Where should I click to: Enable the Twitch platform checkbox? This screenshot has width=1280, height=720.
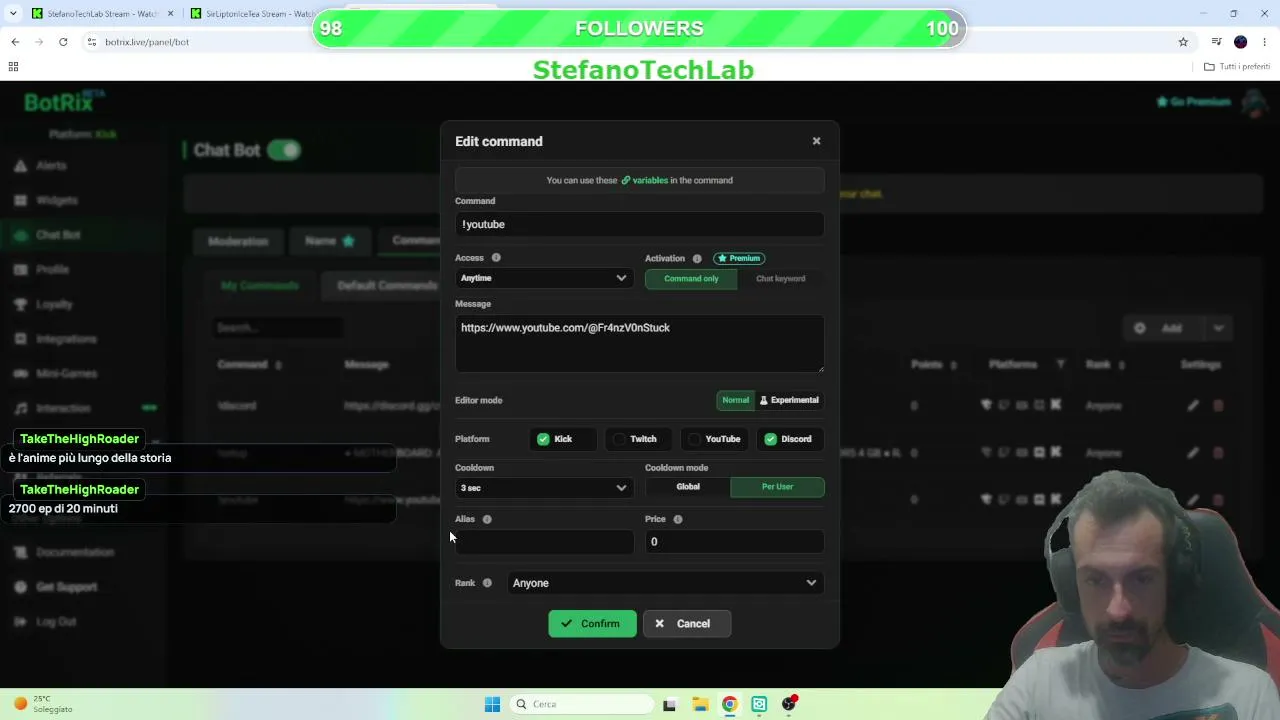click(619, 439)
